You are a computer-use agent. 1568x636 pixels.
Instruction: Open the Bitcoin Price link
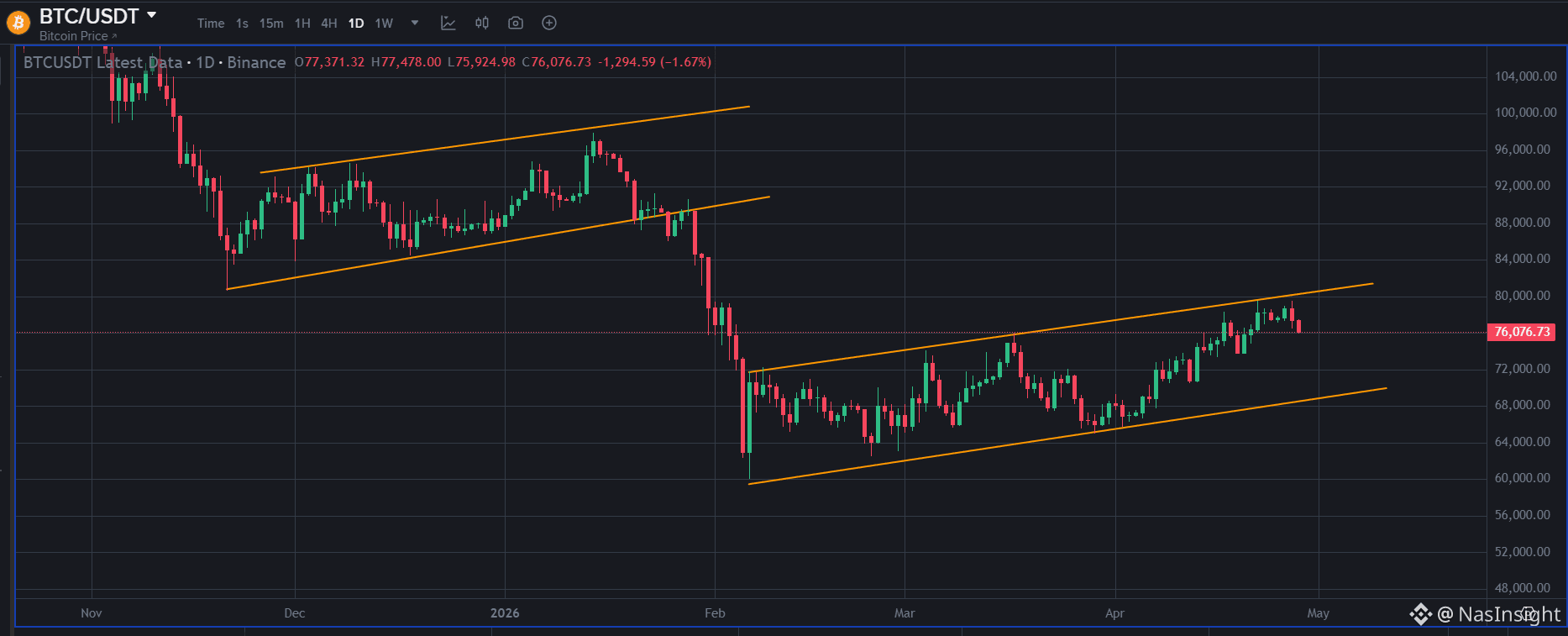(78, 36)
